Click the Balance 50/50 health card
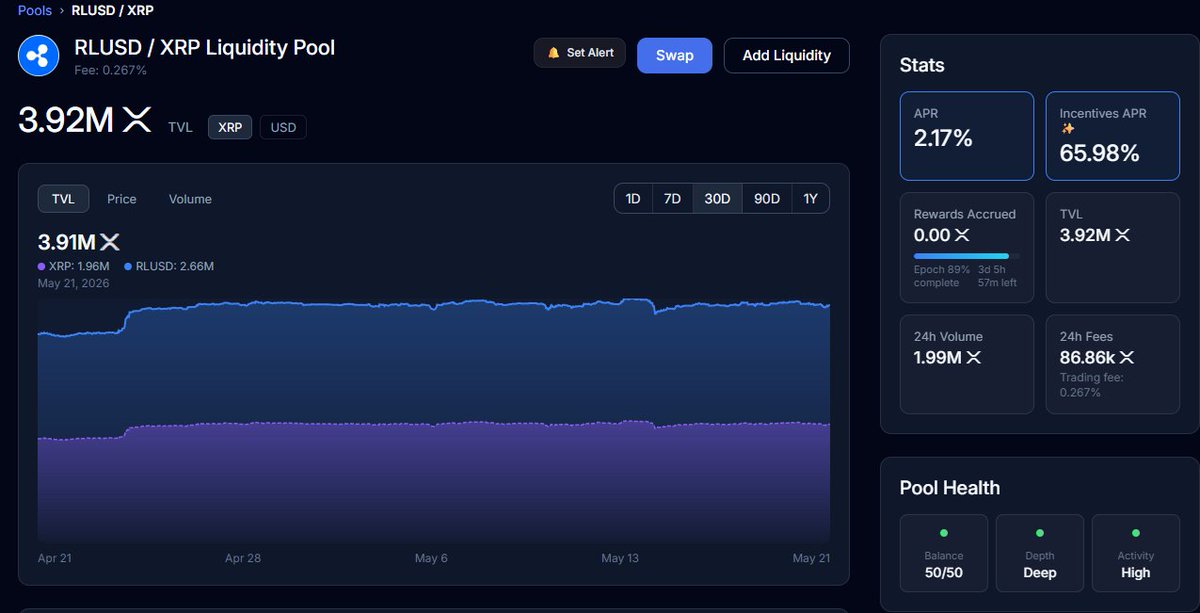Viewport: 1200px width, 613px height. pyautogui.click(x=944, y=554)
